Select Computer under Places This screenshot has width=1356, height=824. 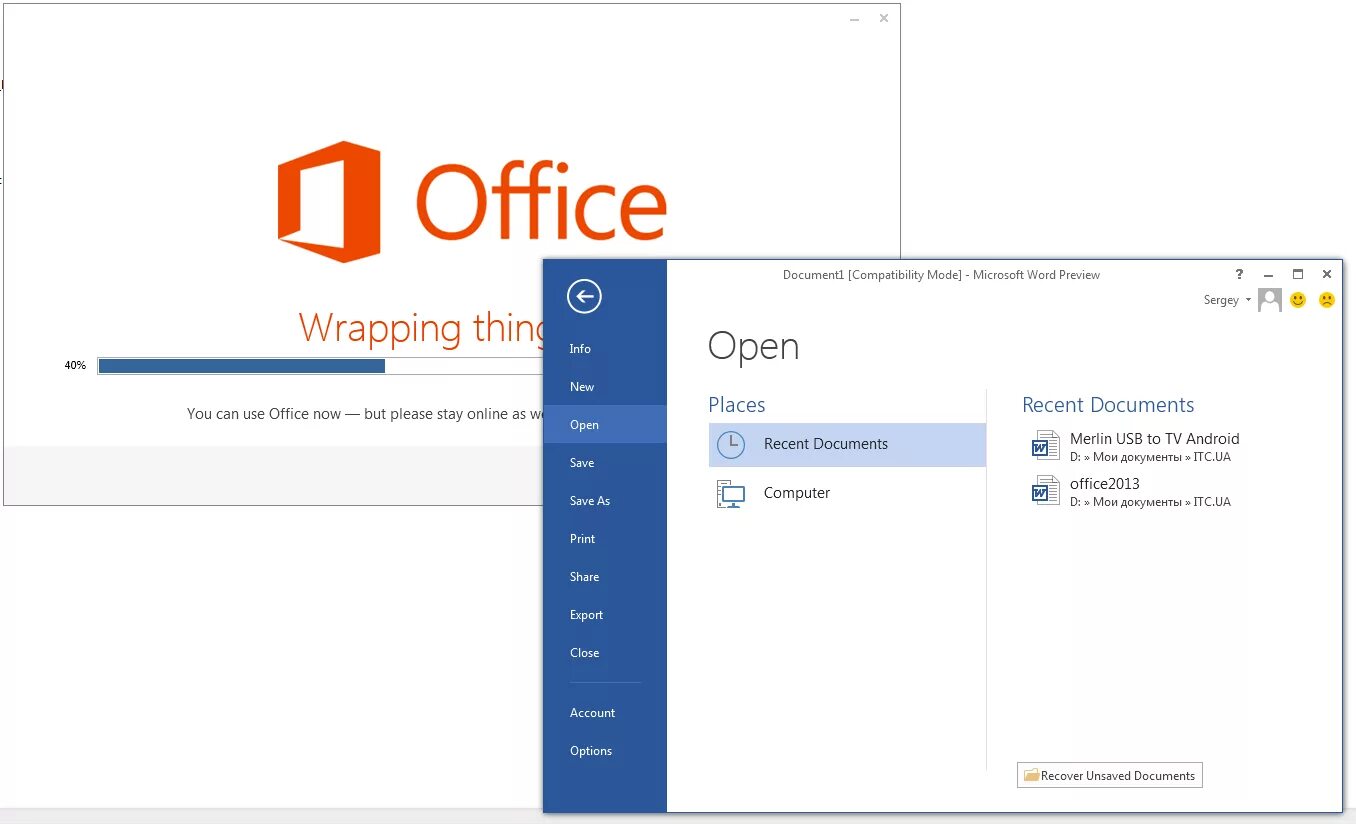tap(847, 494)
